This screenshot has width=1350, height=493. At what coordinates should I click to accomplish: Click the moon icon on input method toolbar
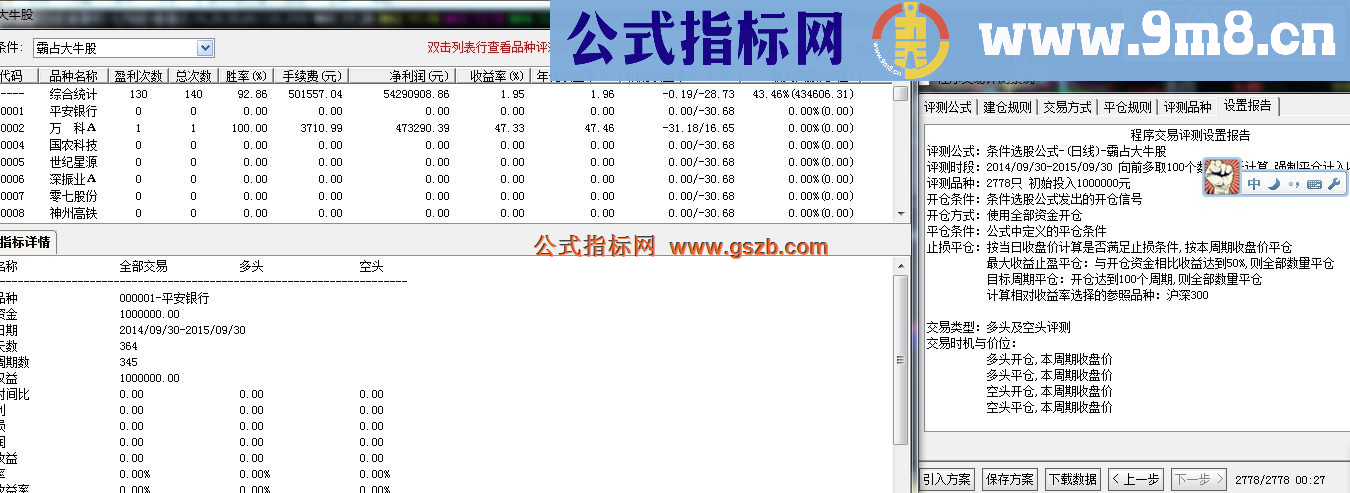1274,184
